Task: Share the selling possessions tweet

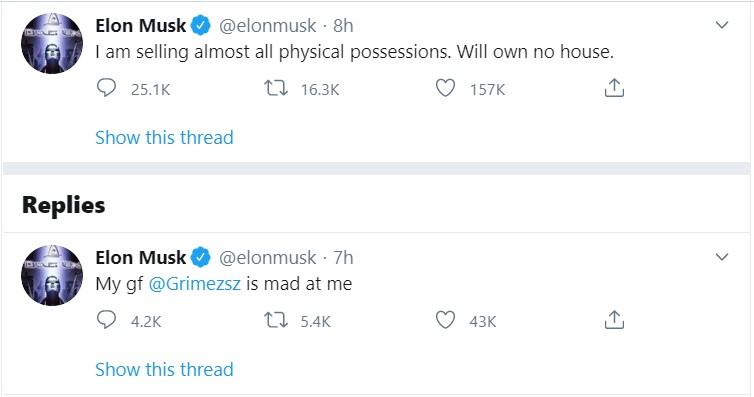Action: [614, 88]
